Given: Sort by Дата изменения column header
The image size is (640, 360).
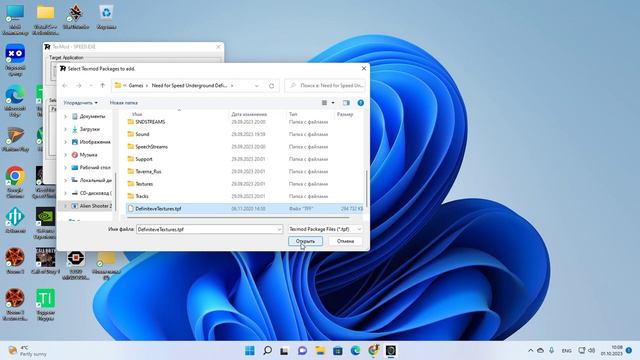Looking at the screenshot, I should pyautogui.click(x=249, y=114).
